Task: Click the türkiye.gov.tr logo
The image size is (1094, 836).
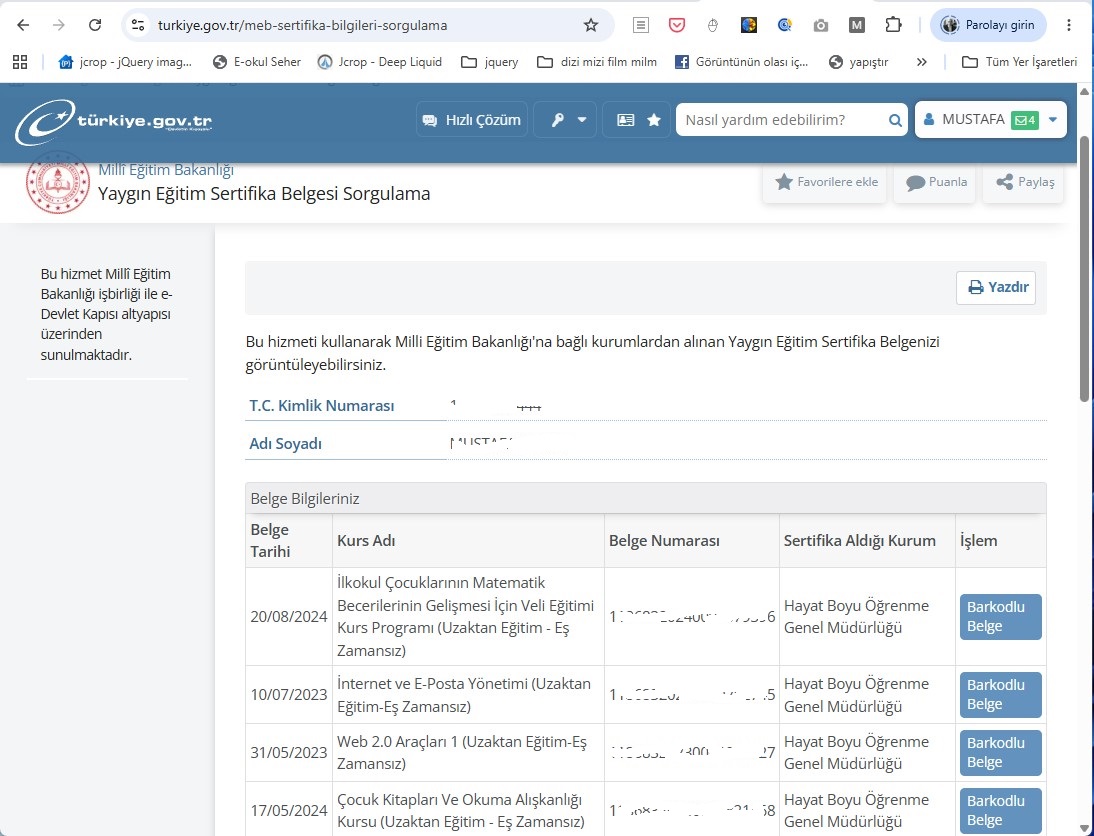Action: pyautogui.click(x=114, y=122)
